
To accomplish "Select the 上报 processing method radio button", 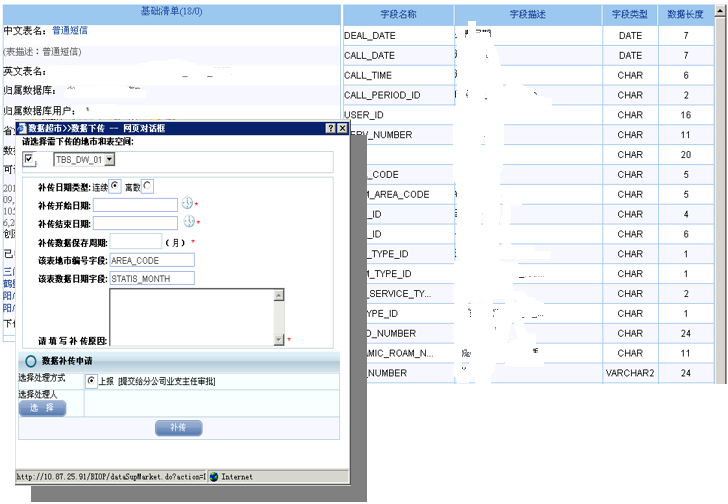I will pos(91,381).
